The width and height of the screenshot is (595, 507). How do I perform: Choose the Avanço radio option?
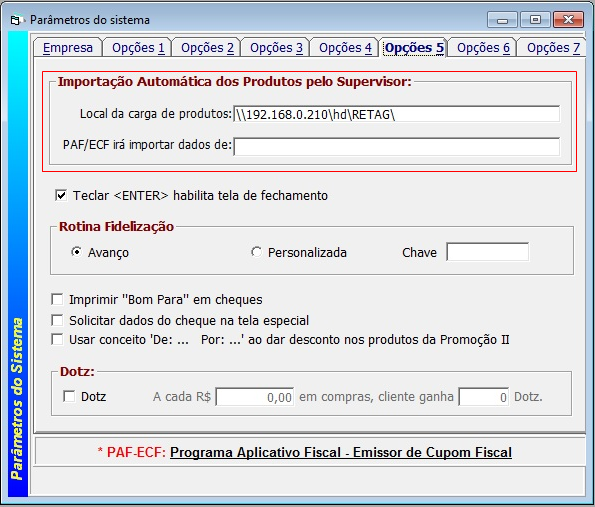tap(76, 252)
